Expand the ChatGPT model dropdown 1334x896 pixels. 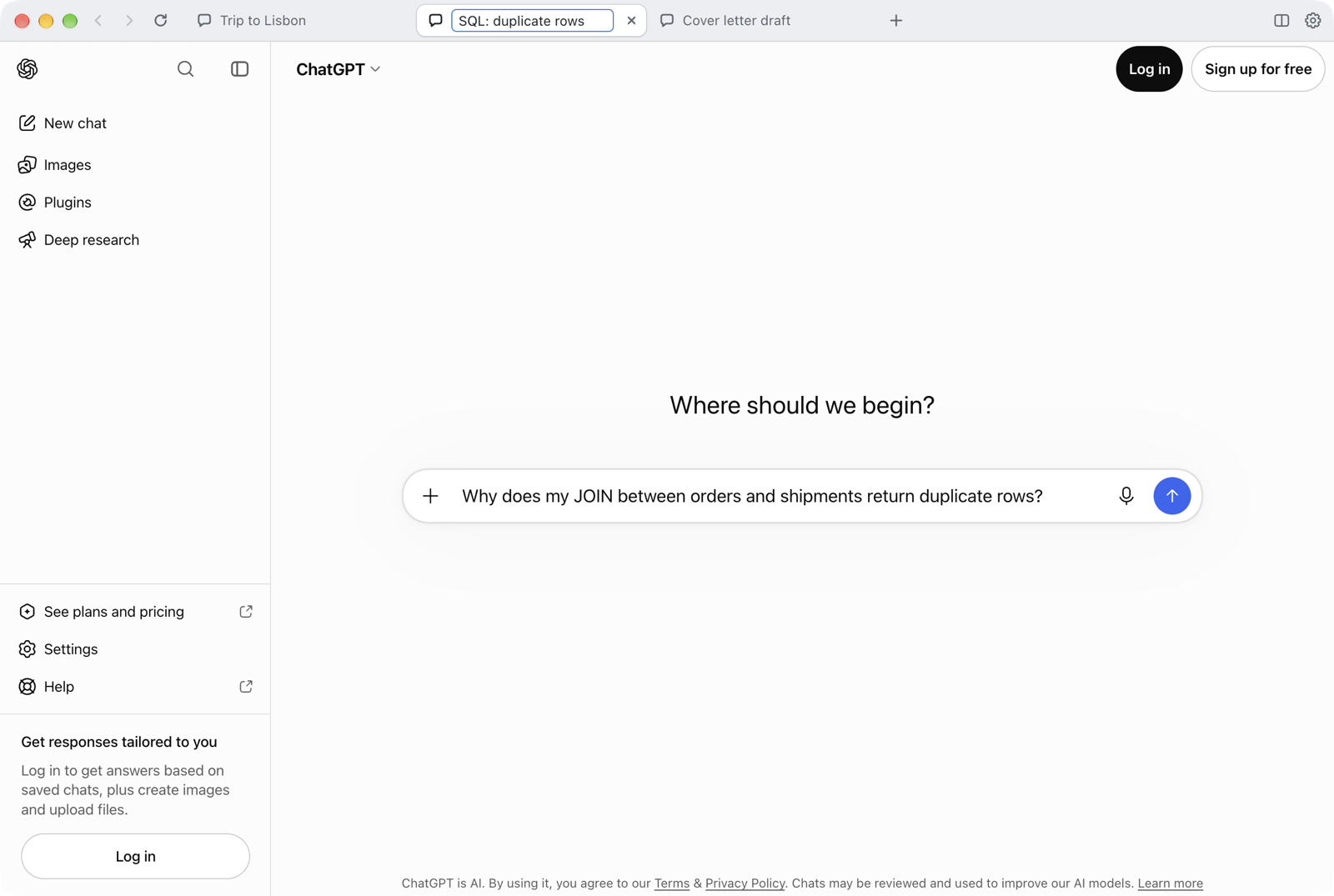[x=339, y=69]
